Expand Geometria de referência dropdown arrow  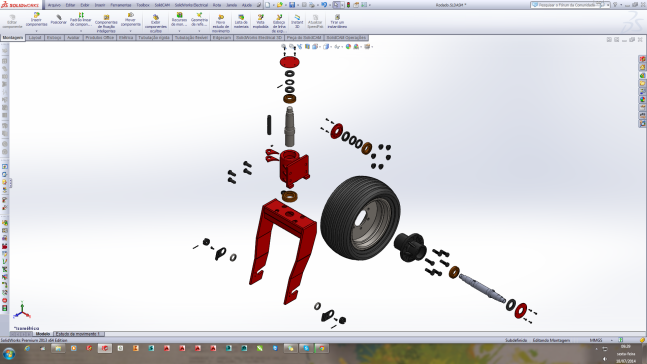(199, 31)
